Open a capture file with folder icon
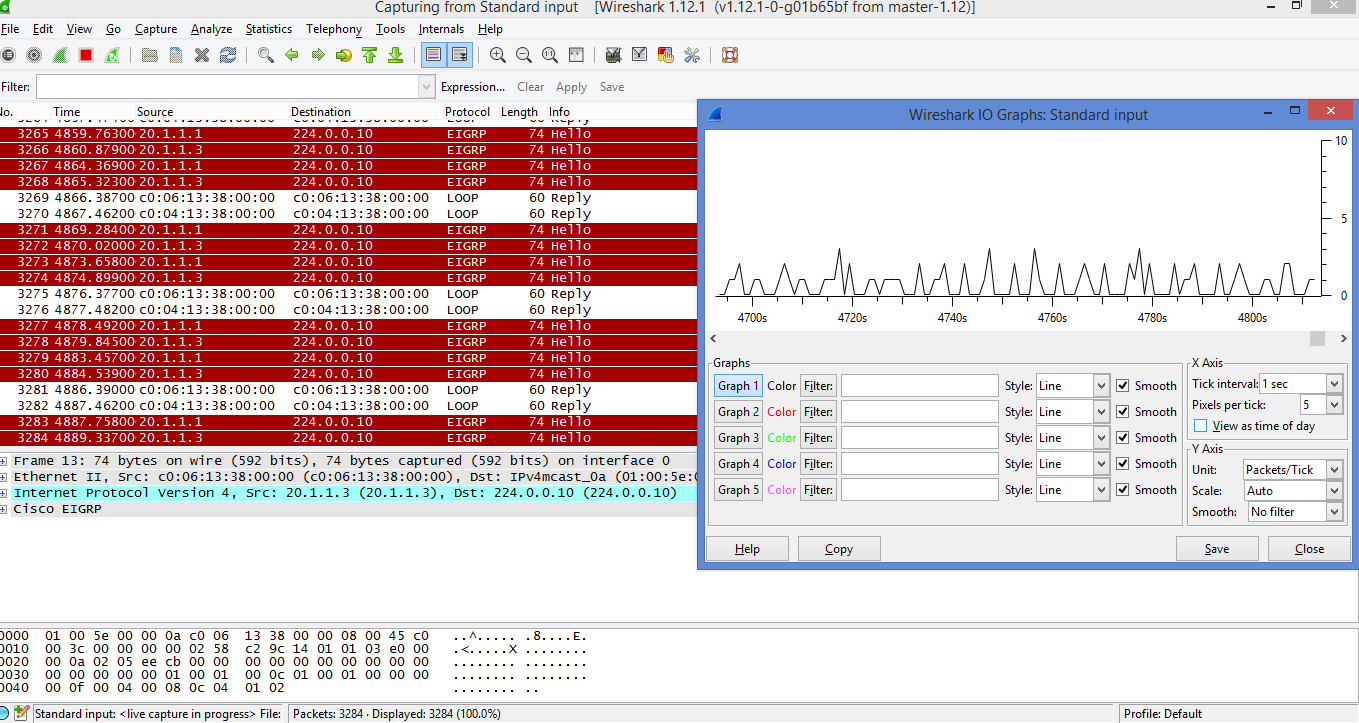1359x723 pixels. pos(150,55)
